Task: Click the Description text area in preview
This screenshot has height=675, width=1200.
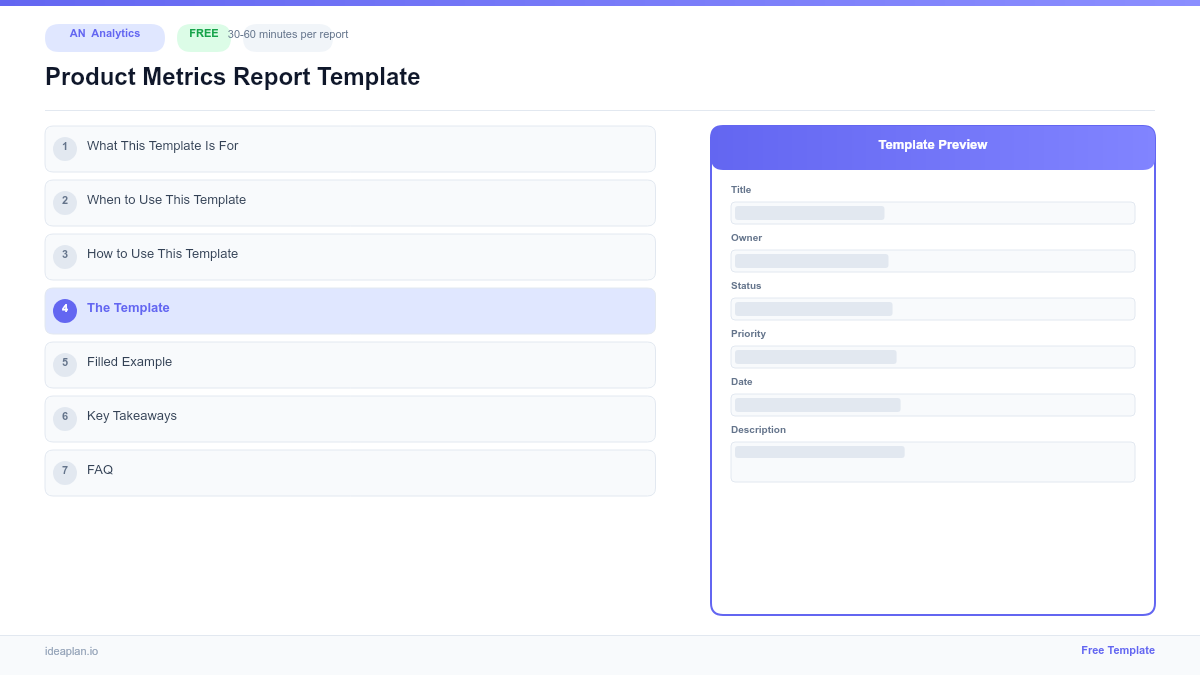Action: pyautogui.click(x=933, y=462)
